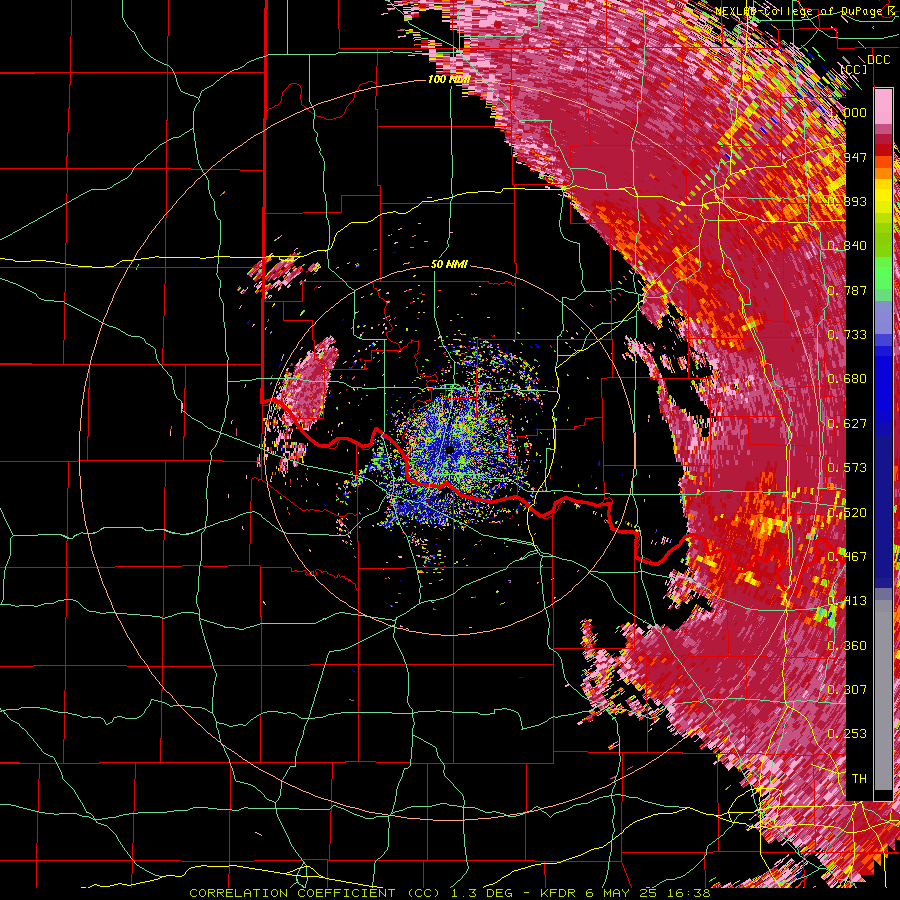Click the 0.787 value on color scale

click(x=847, y=290)
